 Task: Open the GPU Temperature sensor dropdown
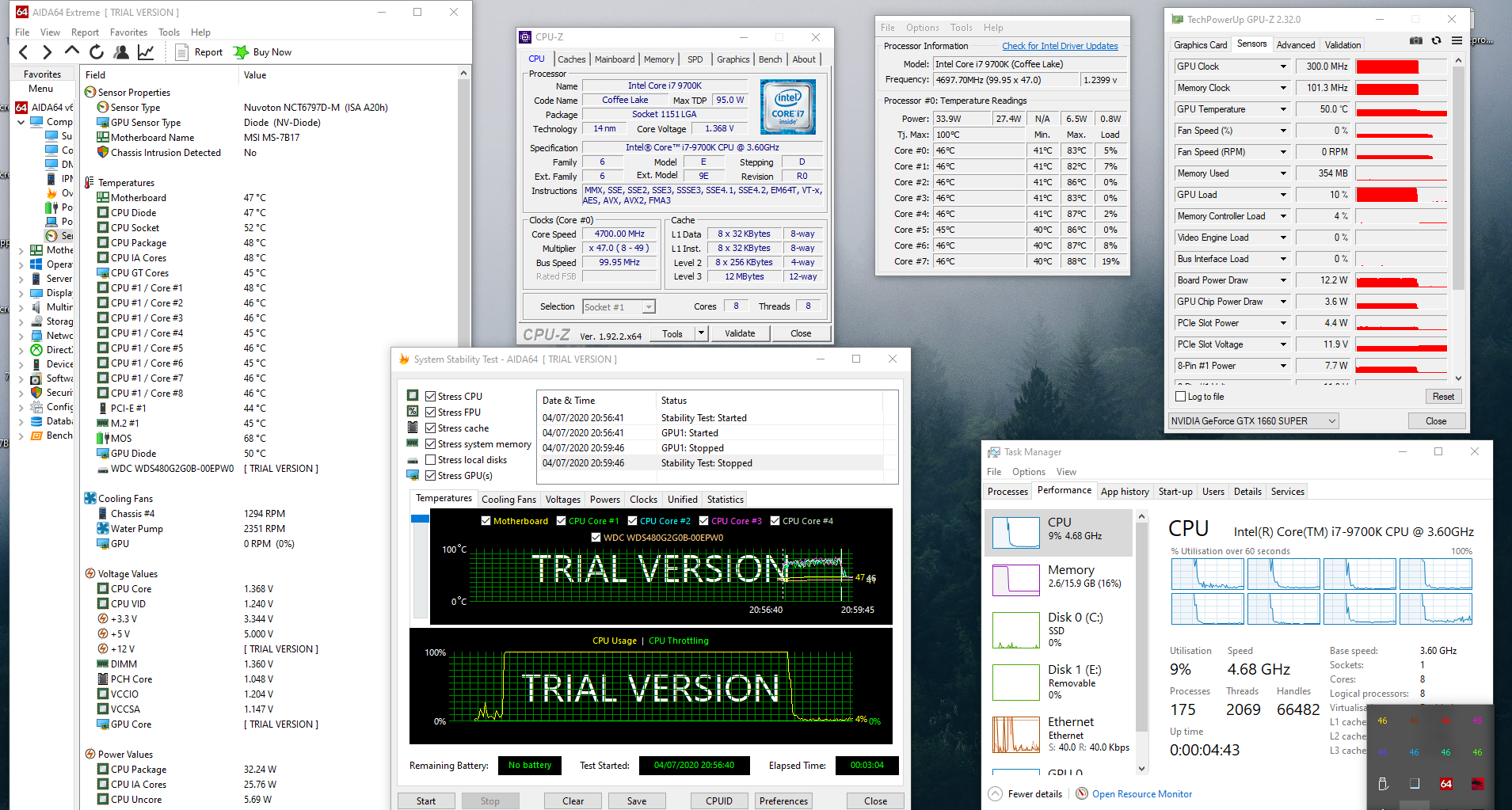coord(1283,109)
